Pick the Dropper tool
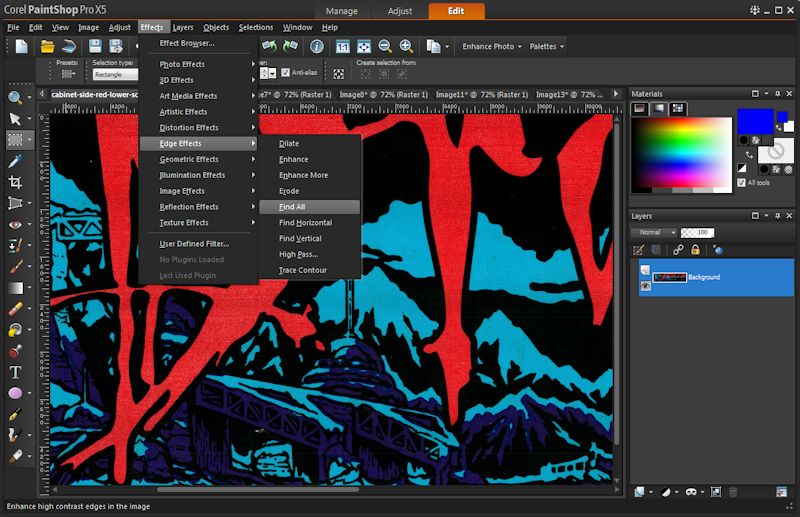 15,161
